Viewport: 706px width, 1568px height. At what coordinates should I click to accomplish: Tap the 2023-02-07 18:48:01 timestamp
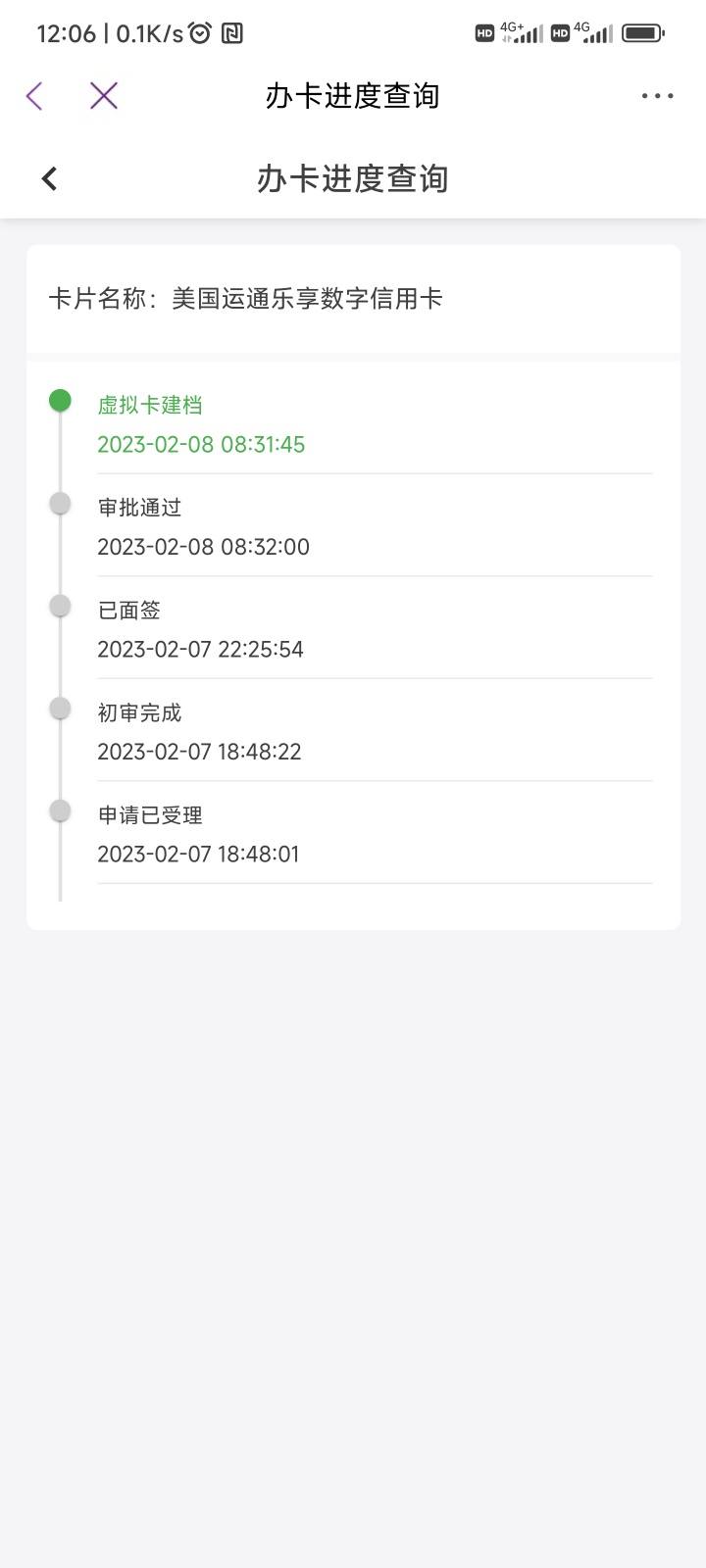point(198,854)
